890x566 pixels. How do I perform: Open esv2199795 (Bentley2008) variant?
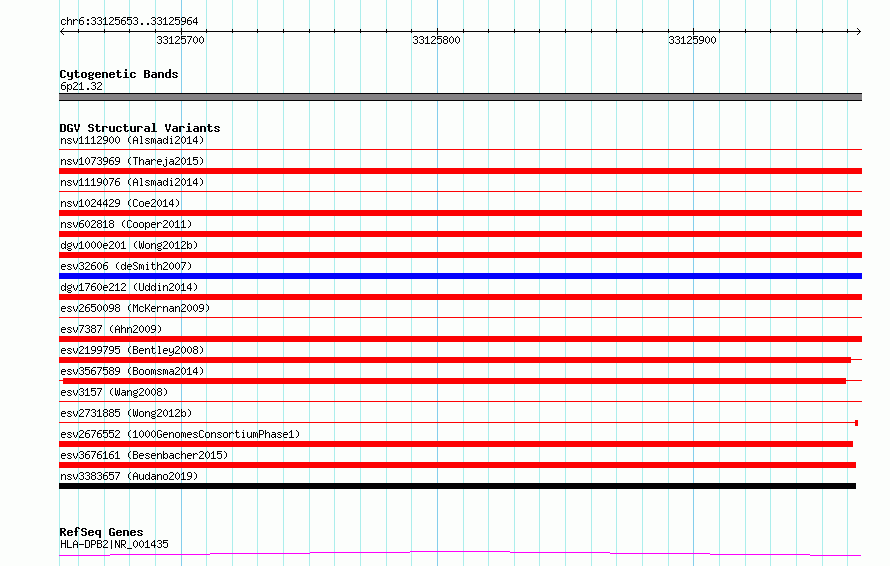click(x=132, y=350)
